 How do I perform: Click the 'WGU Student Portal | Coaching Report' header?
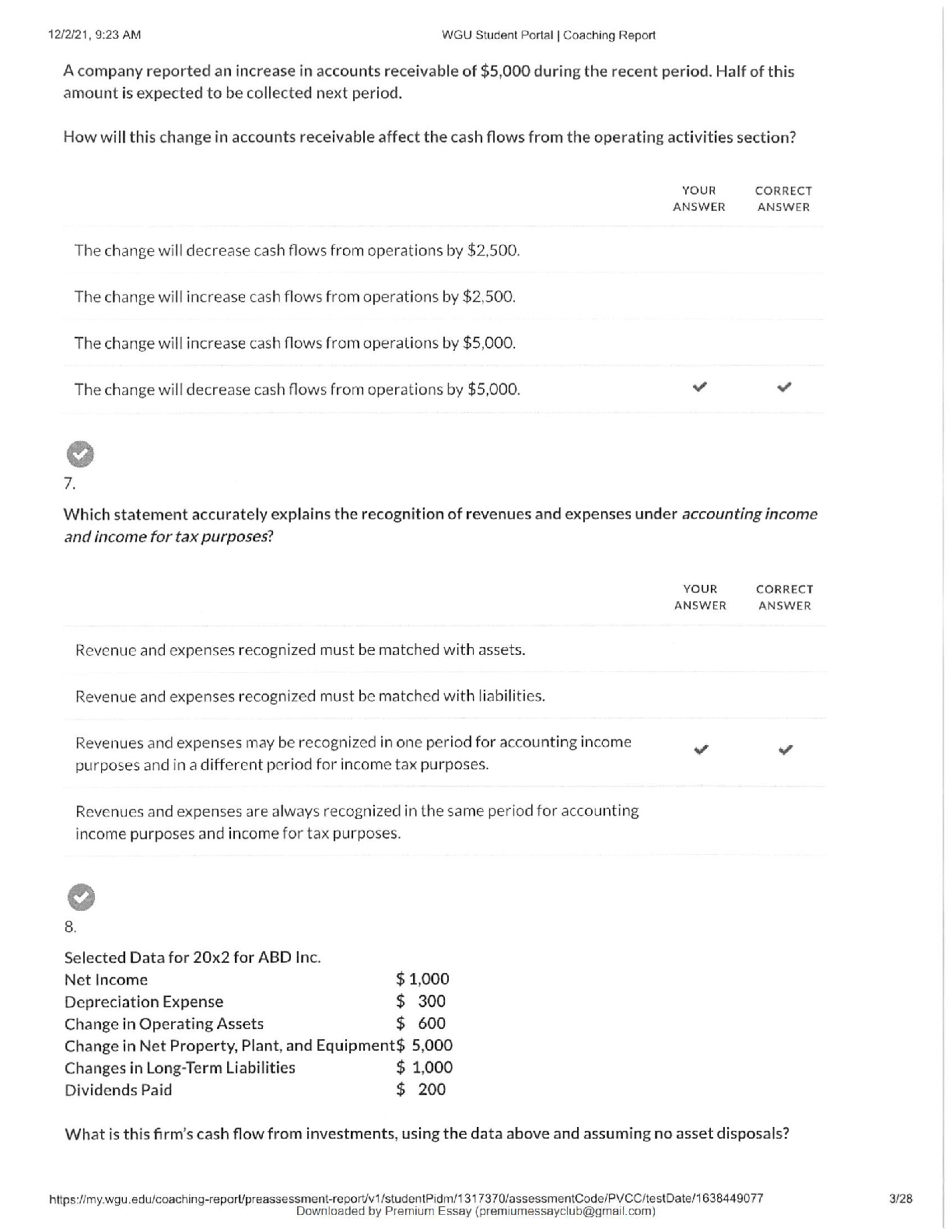(548, 35)
